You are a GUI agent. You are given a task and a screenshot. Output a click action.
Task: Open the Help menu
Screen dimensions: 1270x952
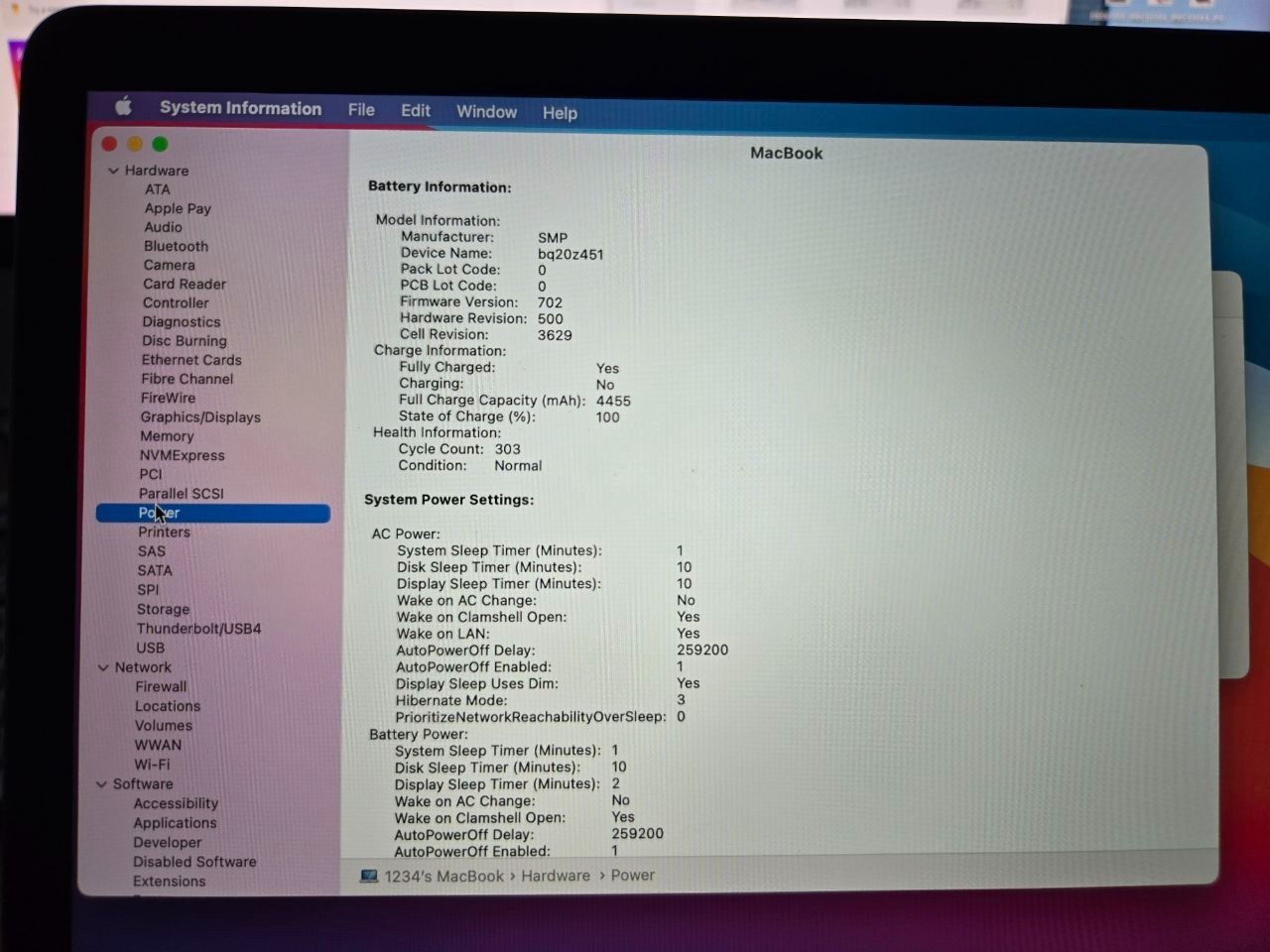(560, 112)
